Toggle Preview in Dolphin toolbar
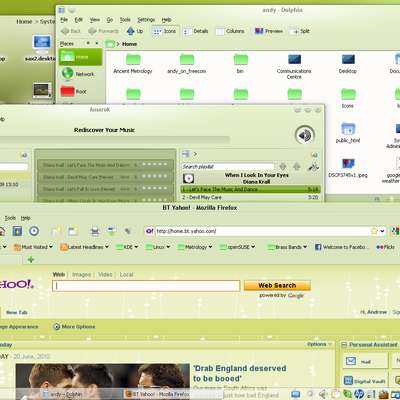400x400 pixels. [x=269, y=31]
